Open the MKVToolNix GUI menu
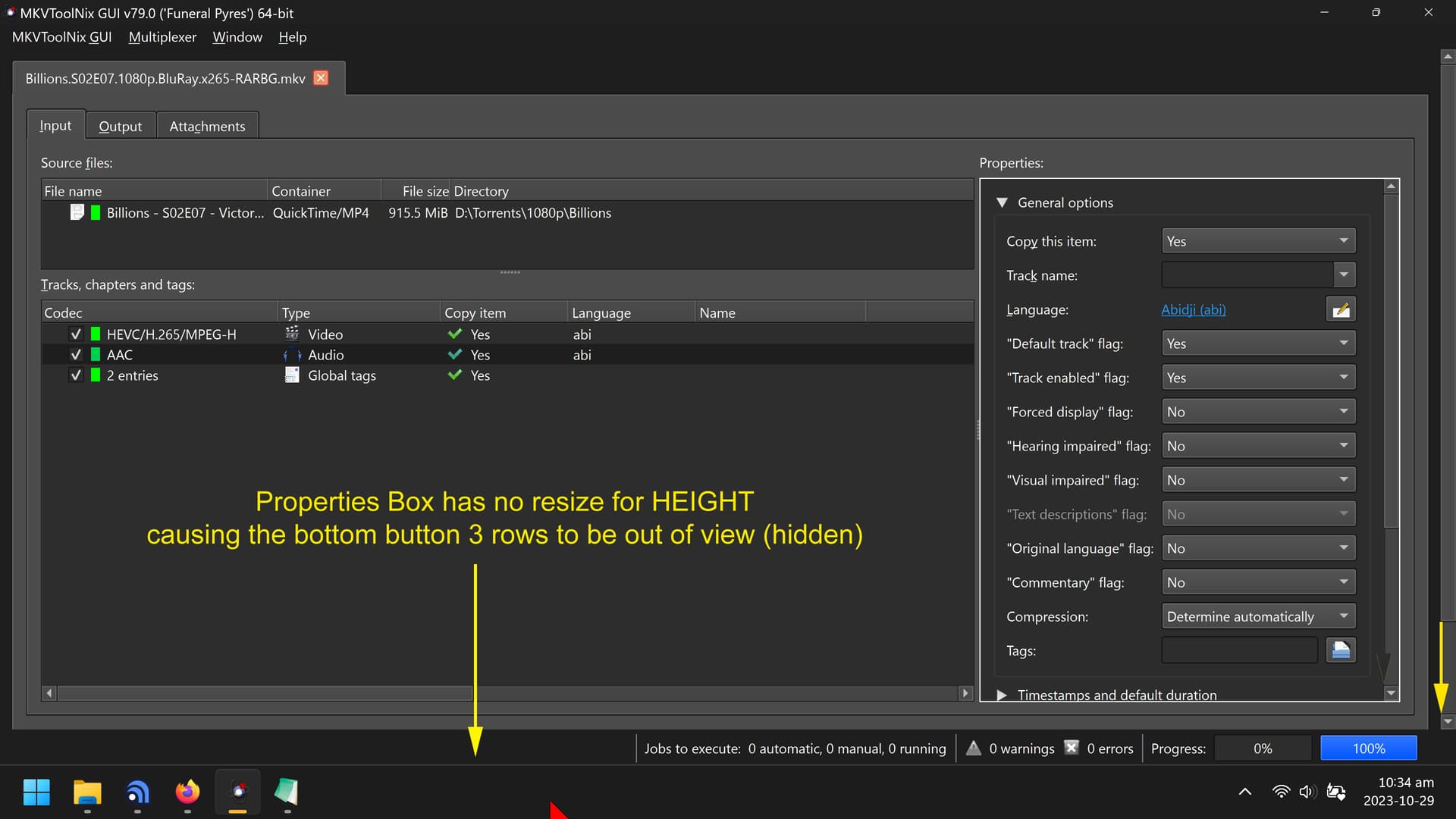This screenshot has height=819, width=1456. coord(61,37)
